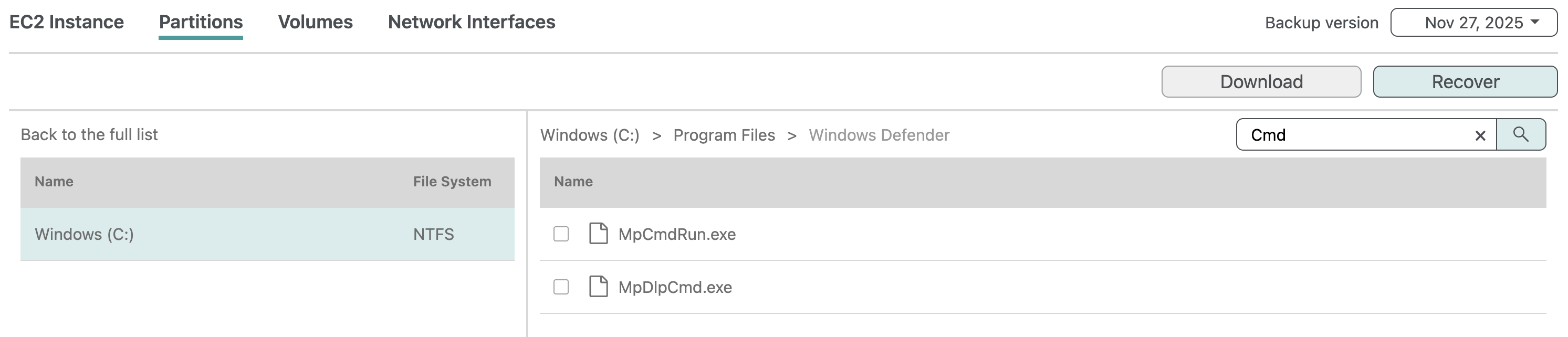Image resolution: width=1568 pixels, height=337 pixels.
Task: Switch to the EC2 Instance tab
Action: [x=66, y=22]
